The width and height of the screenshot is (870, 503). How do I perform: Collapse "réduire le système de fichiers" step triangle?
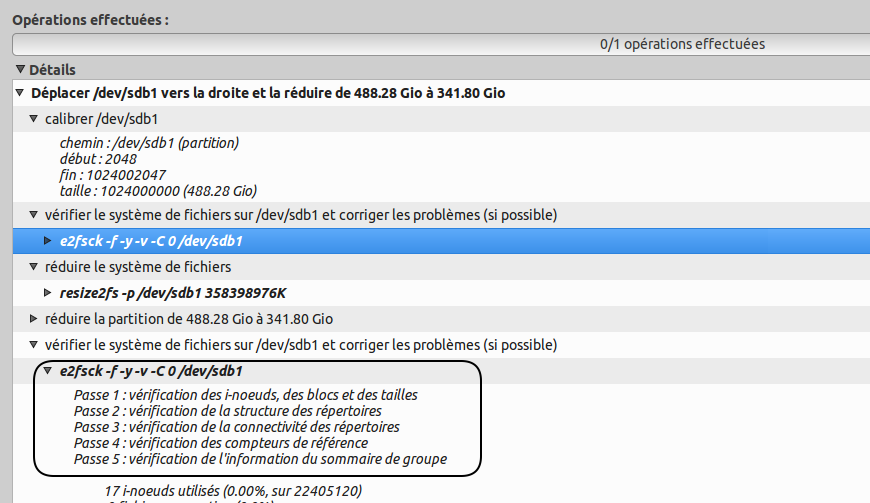pos(35,267)
